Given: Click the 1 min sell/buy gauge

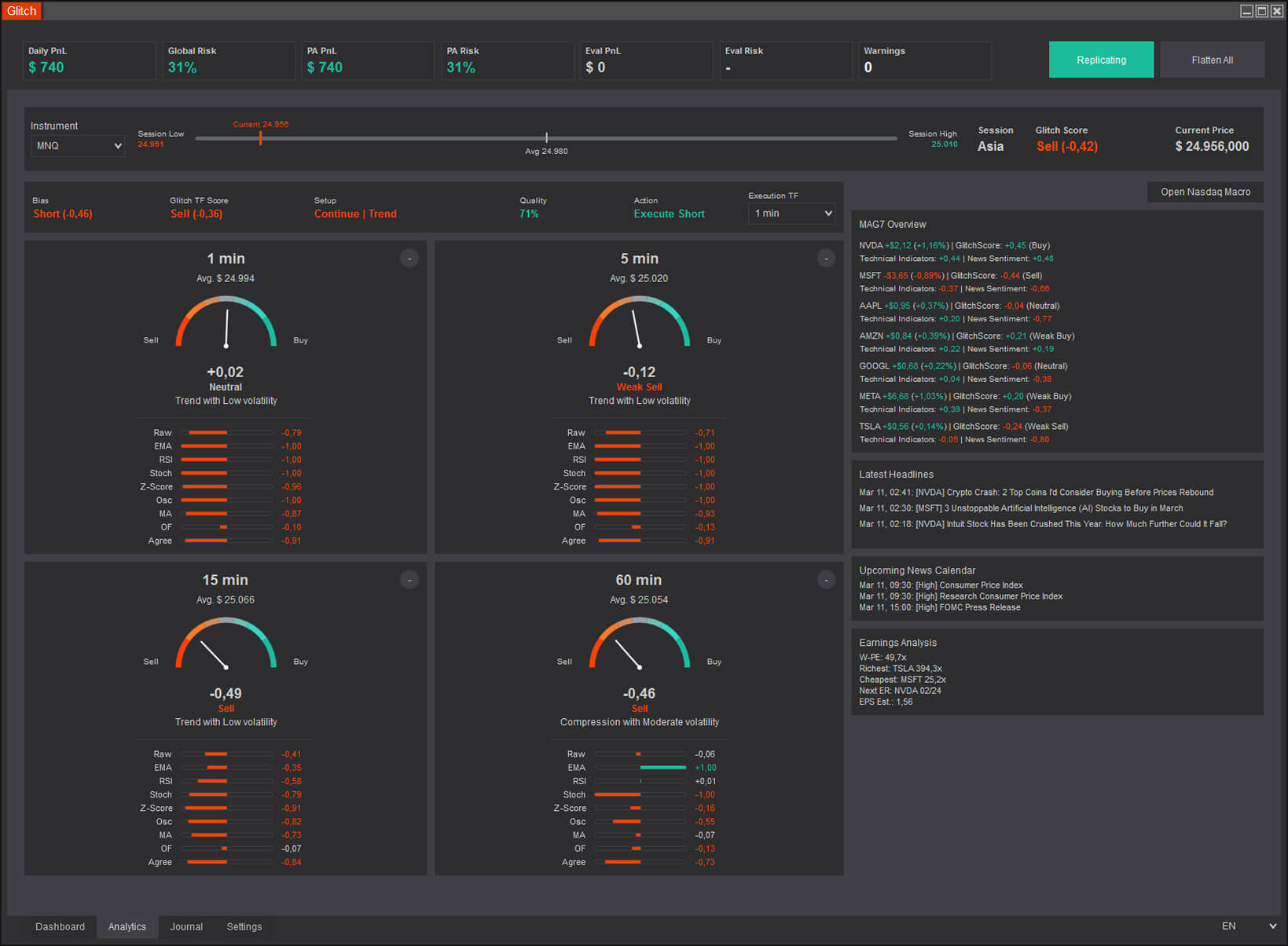Looking at the screenshot, I should [226, 322].
